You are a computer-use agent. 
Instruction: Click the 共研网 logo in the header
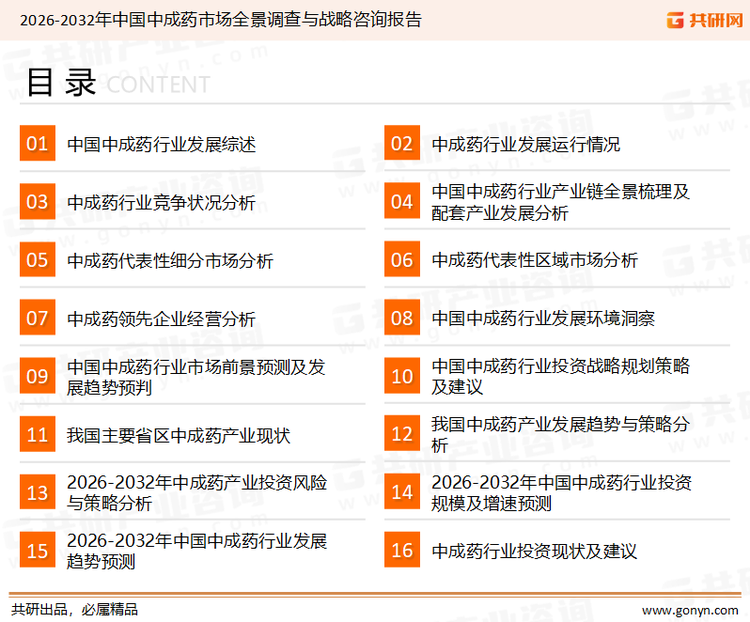click(x=705, y=20)
